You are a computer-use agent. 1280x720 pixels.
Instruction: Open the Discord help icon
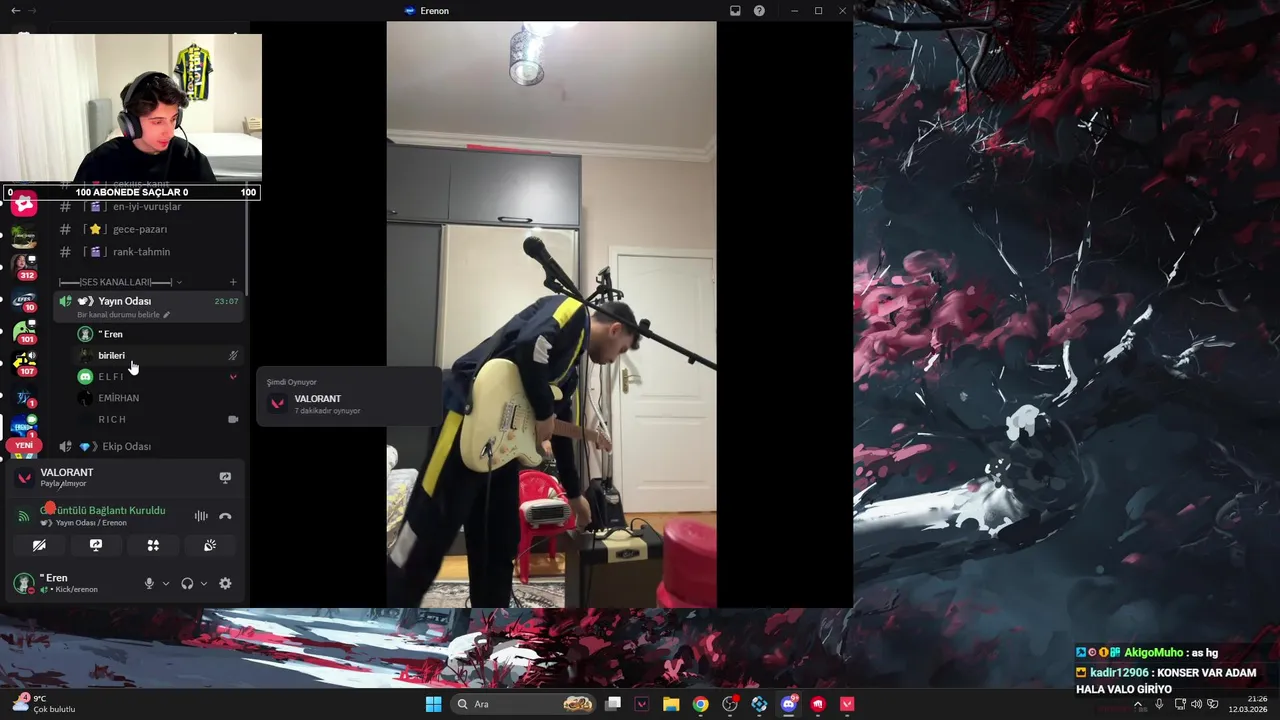[x=759, y=10]
